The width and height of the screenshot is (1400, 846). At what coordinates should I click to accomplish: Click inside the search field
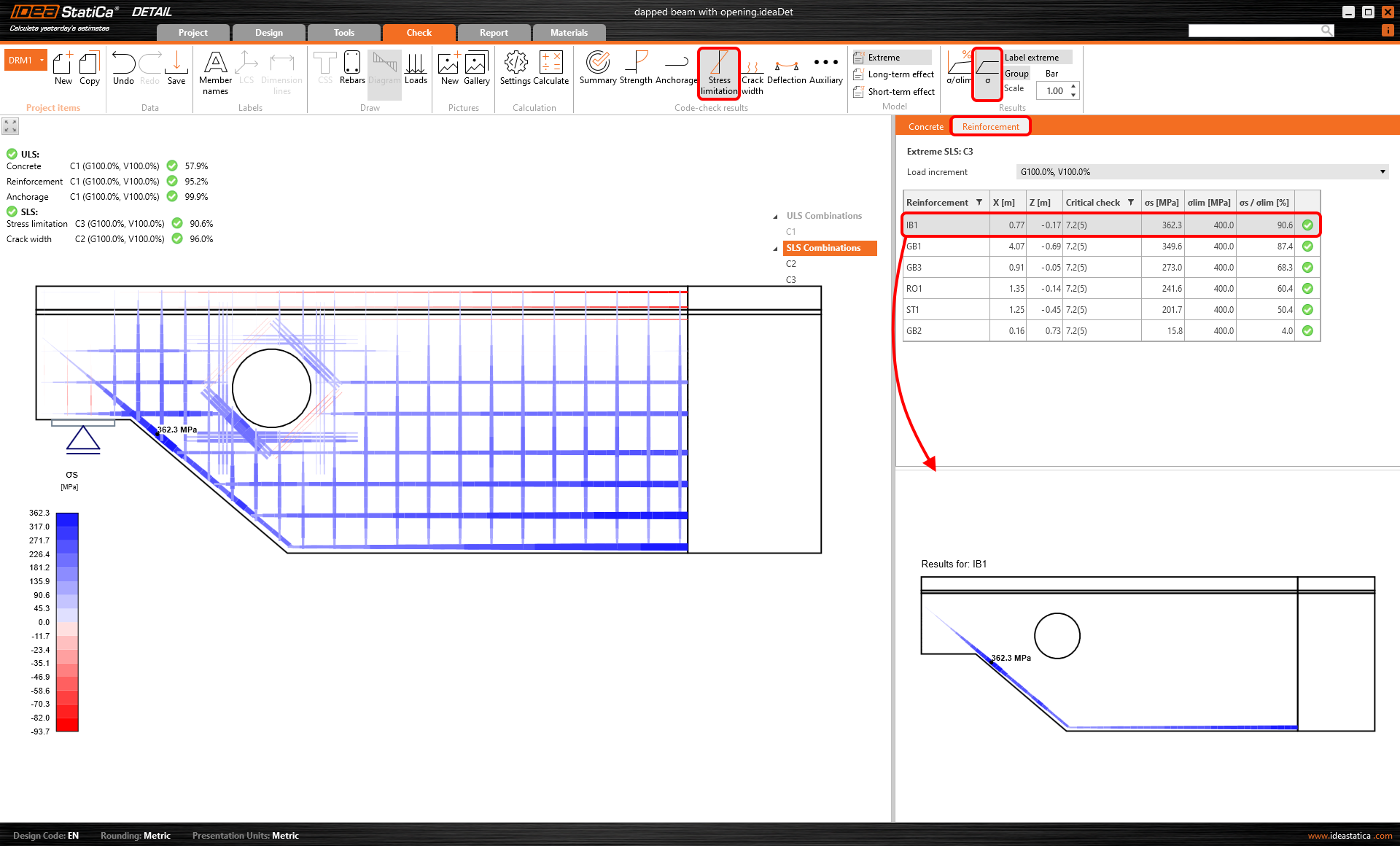[1254, 30]
